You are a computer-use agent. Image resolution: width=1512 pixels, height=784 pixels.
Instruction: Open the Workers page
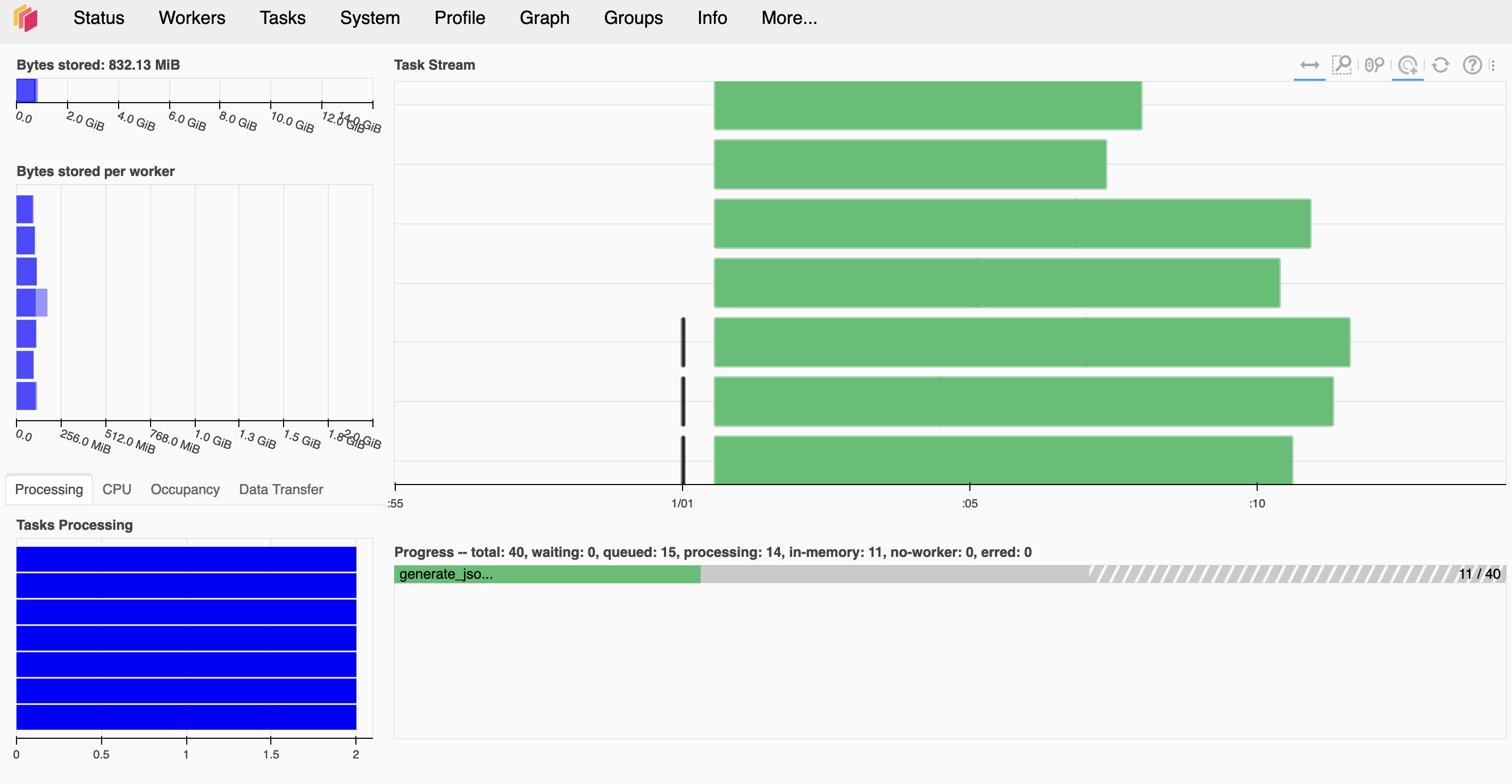tap(192, 18)
